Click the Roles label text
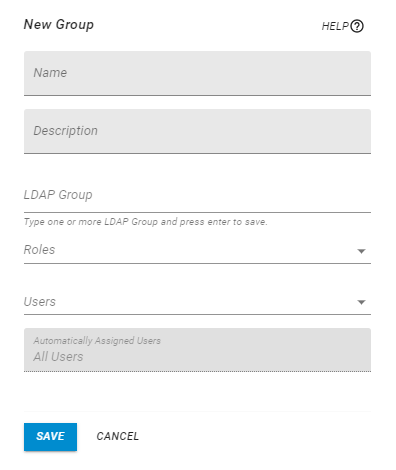Viewport: 396px width, 470px height. coord(39,250)
